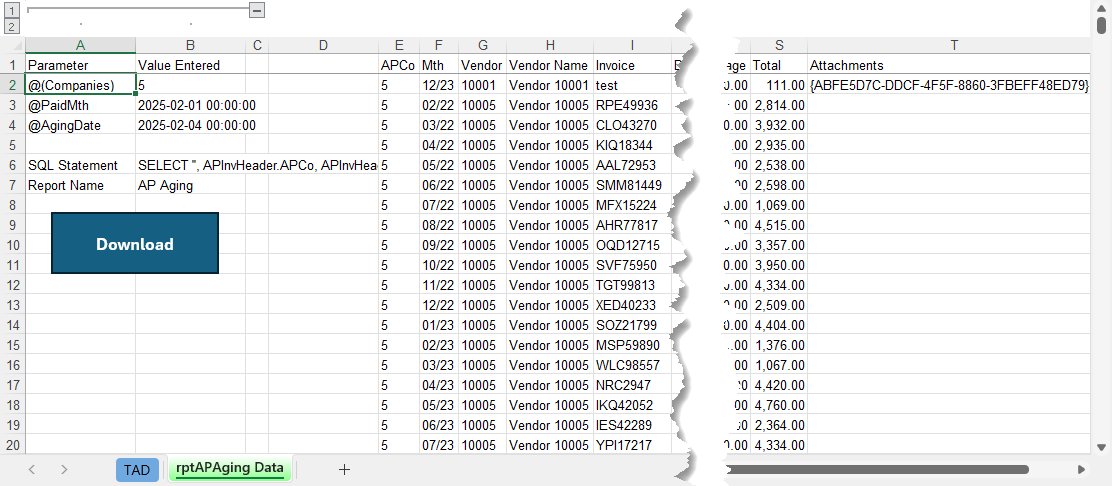Select column E header
1112x486 pixels.
coord(399,45)
